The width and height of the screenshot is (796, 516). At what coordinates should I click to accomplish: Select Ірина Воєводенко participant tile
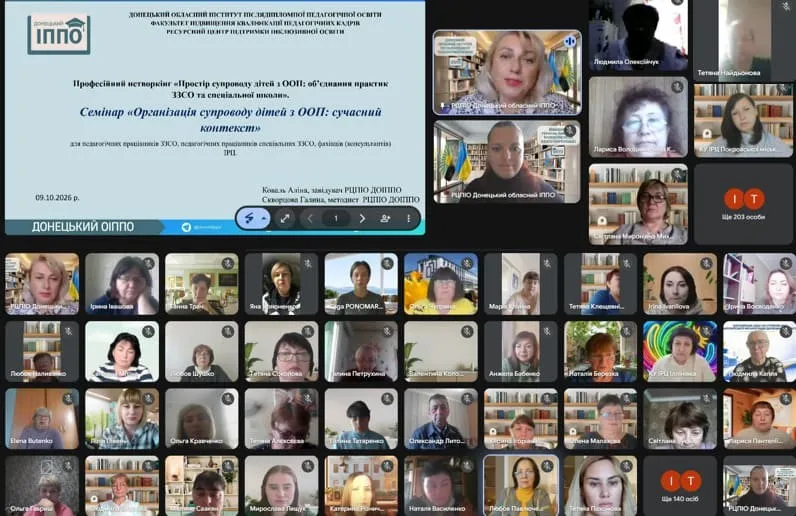759,284
